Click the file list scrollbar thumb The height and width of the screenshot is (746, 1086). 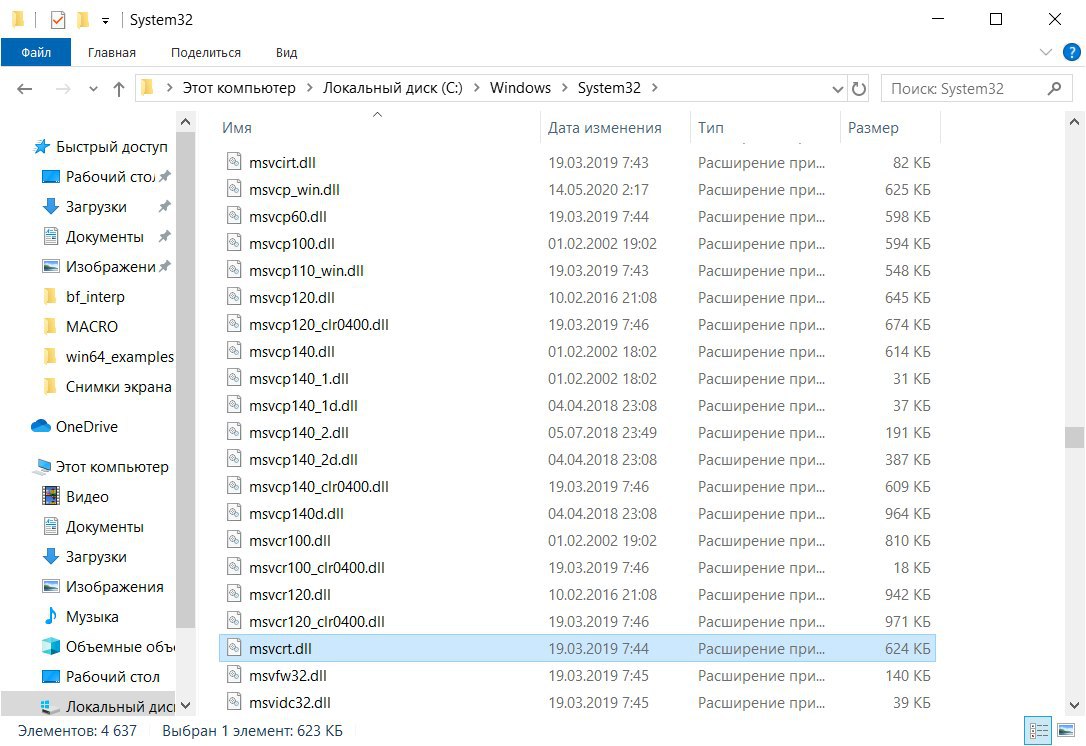click(1074, 438)
